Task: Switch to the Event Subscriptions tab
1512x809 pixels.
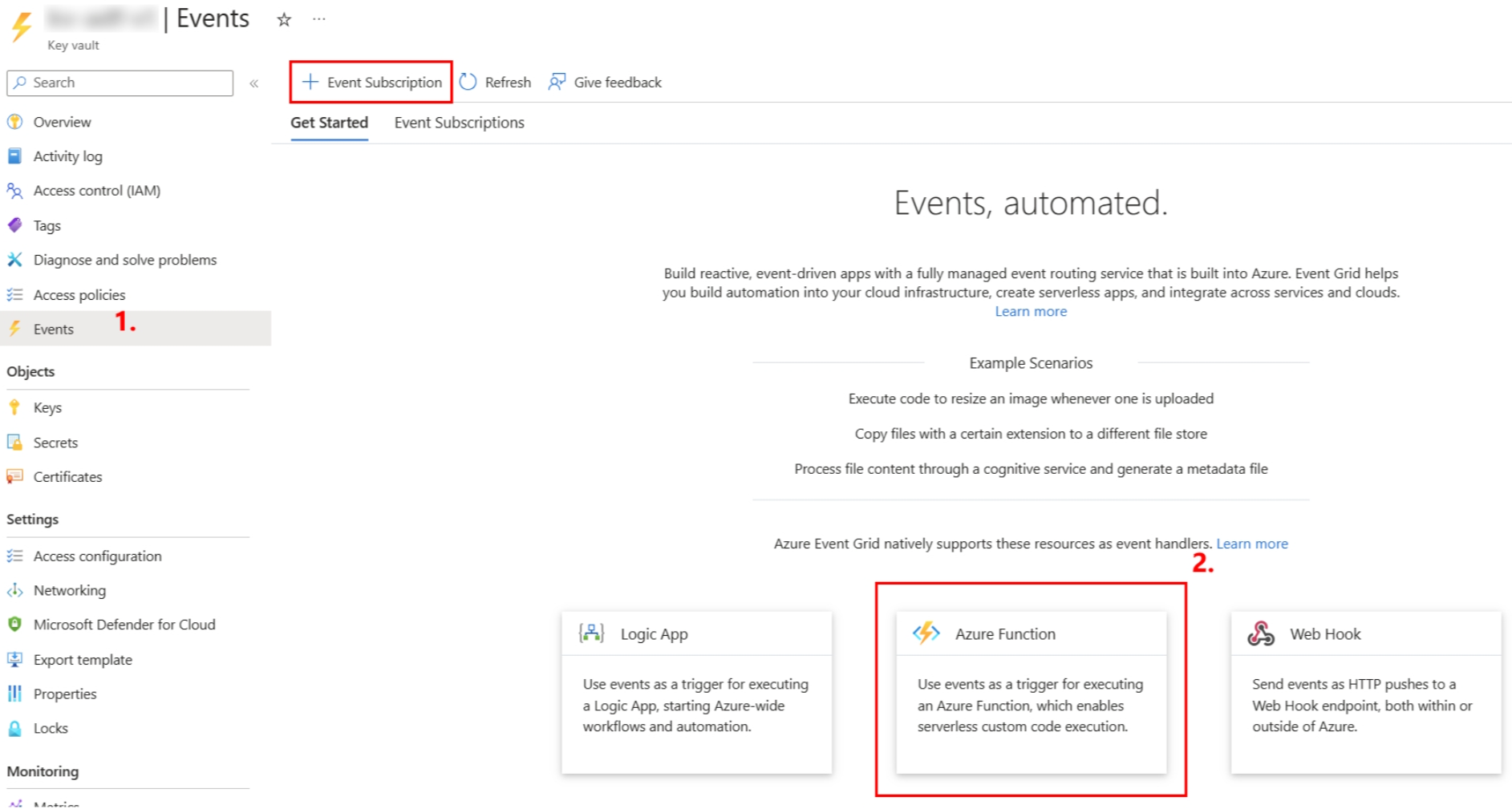Action: (x=459, y=123)
